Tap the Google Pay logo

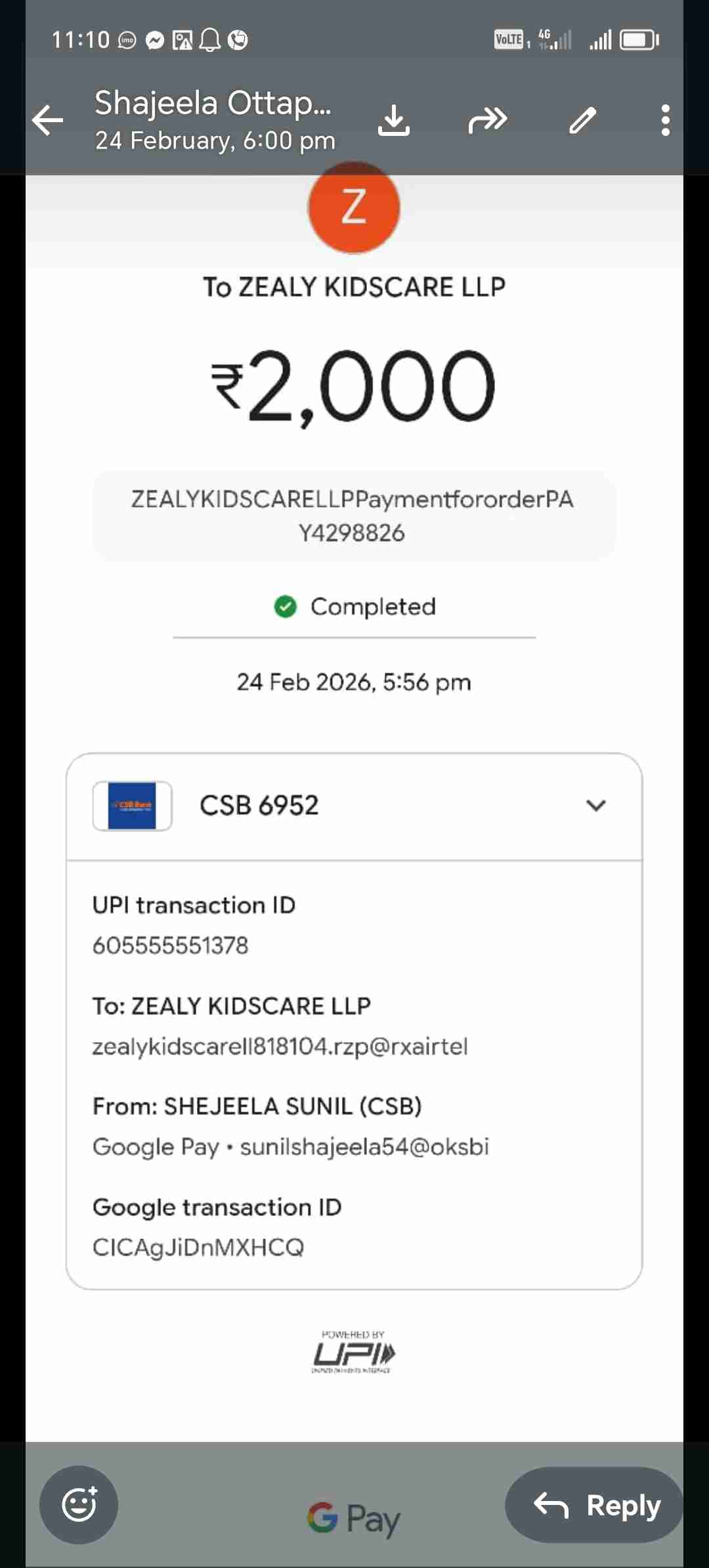pos(354,1518)
